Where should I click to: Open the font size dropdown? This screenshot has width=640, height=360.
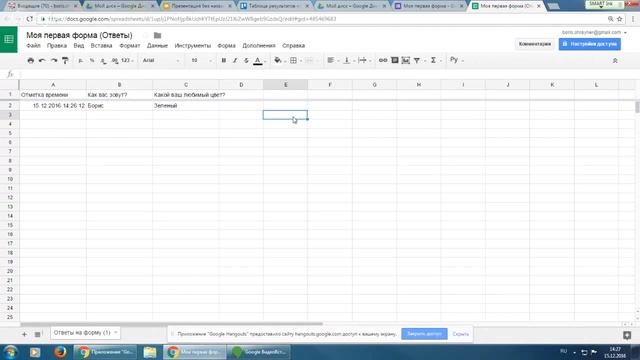pyautogui.click(x=201, y=60)
